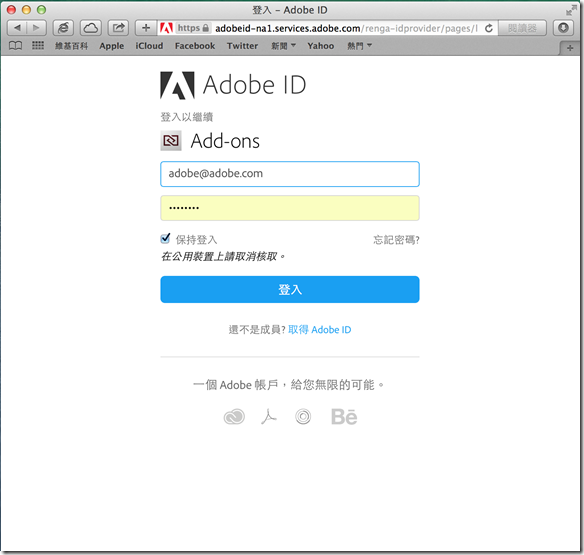
Task: Click the Behance Bē icon
Action: pyautogui.click(x=344, y=417)
